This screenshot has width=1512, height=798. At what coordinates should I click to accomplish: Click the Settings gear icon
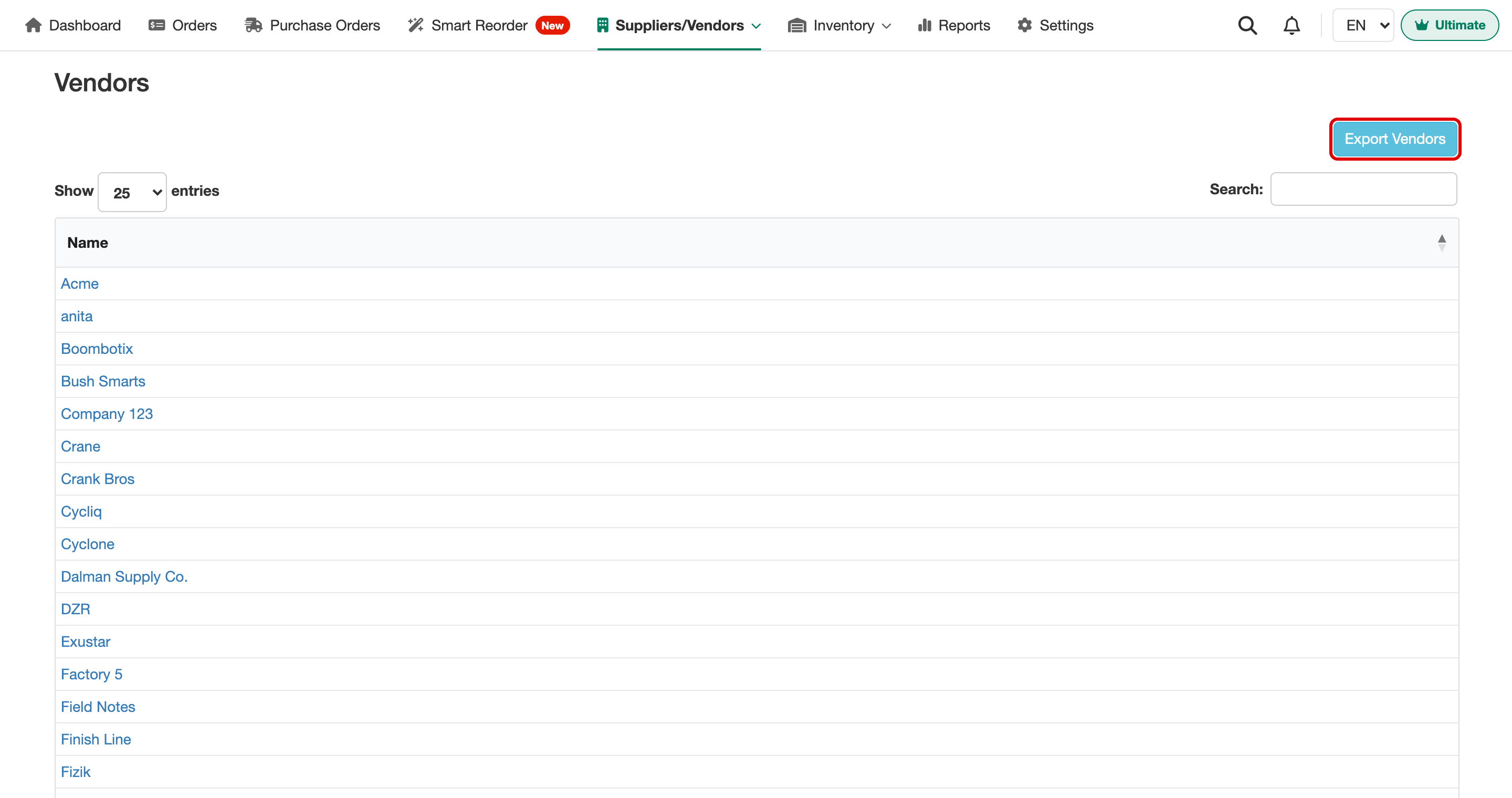click(1025, 25)
